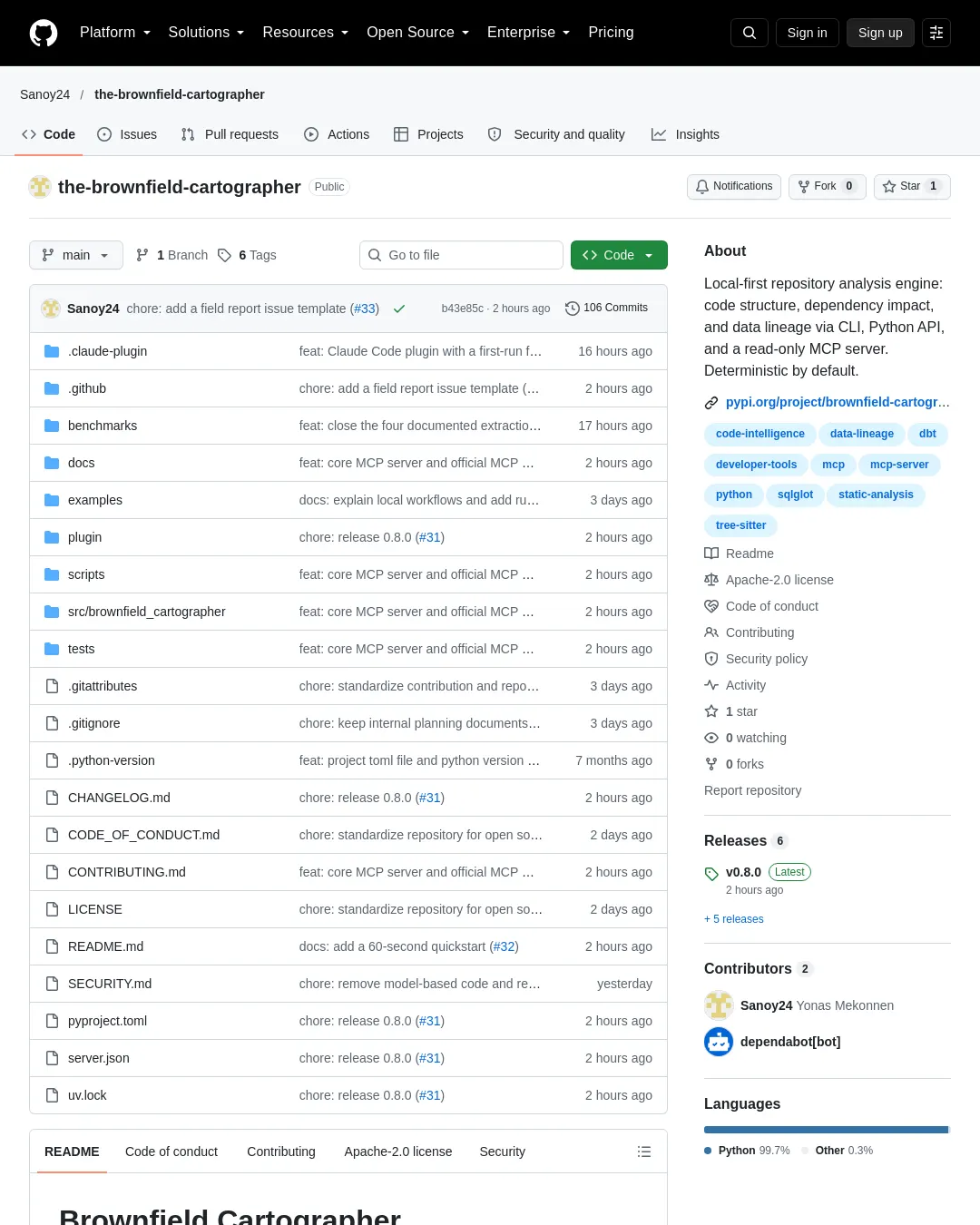Open the main branch selector dropdown

coord(75,255)
